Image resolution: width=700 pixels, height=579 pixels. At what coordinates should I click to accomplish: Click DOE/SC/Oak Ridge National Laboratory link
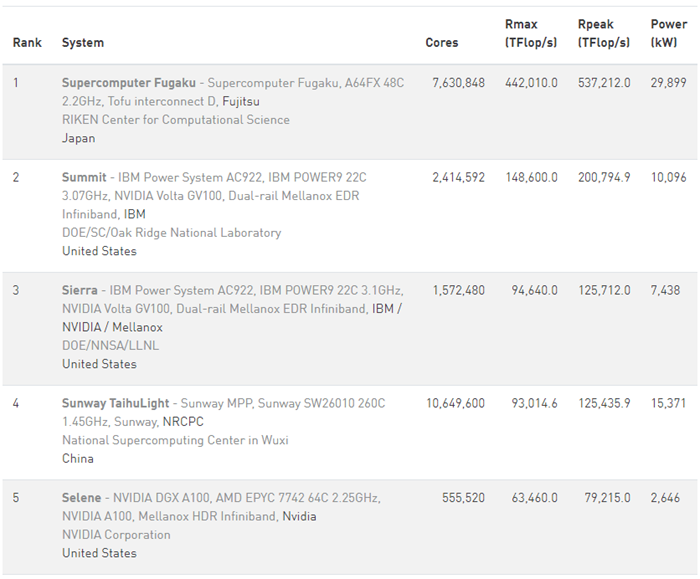[x=171, y=233]
